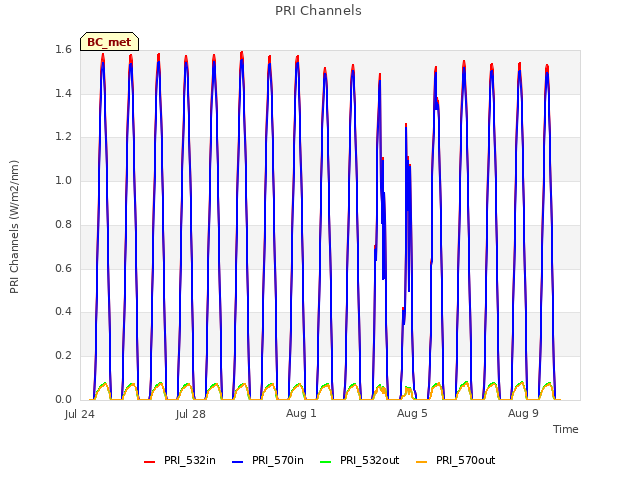Click the PRI Channels chart title
This screenshot has width=640, height=480.
click(318, 11)
